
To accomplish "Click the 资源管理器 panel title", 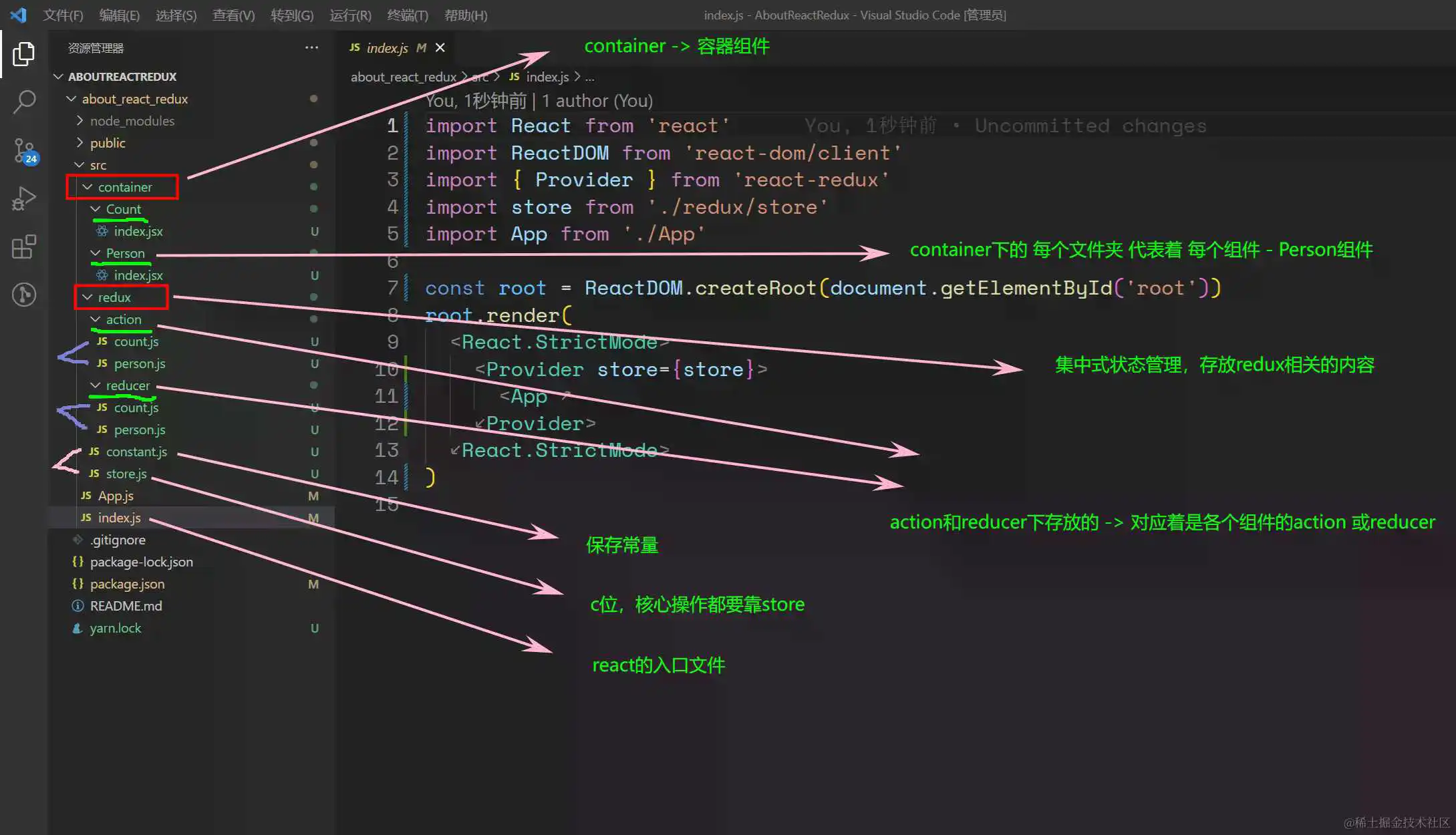I will pyautogui.click(x=96, y=48).
